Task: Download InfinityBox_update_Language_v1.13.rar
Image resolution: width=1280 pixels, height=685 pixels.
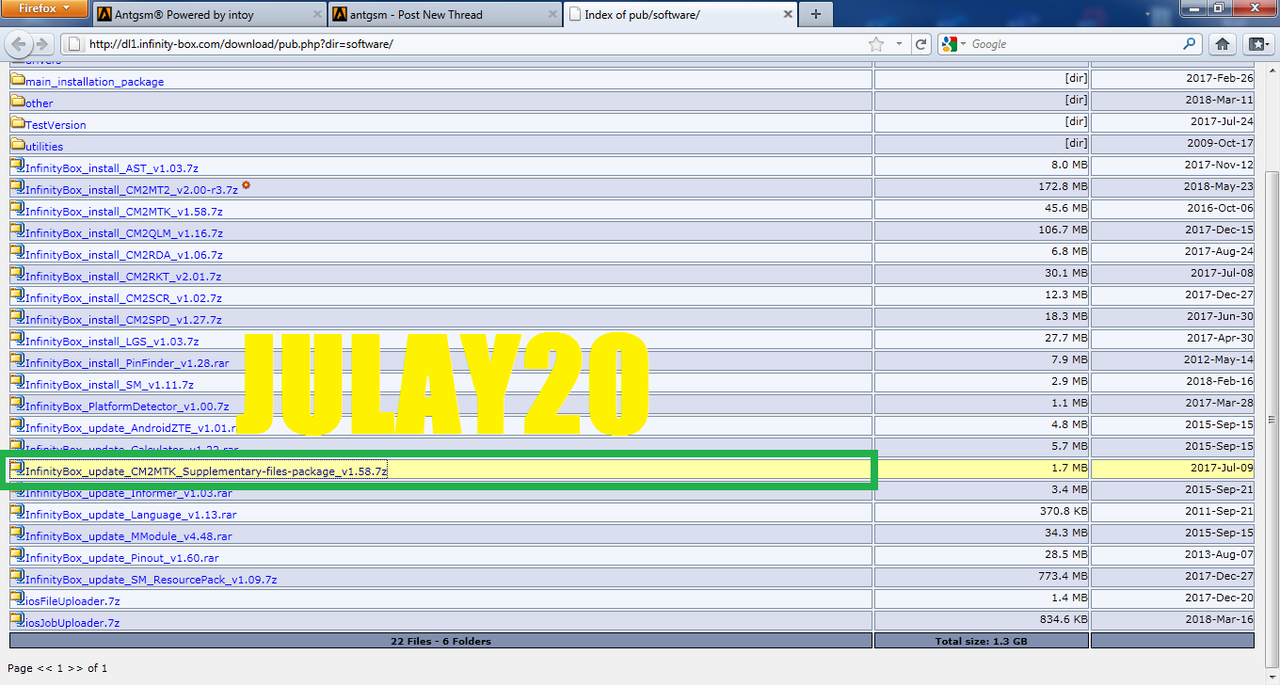Action: [131, 515]
